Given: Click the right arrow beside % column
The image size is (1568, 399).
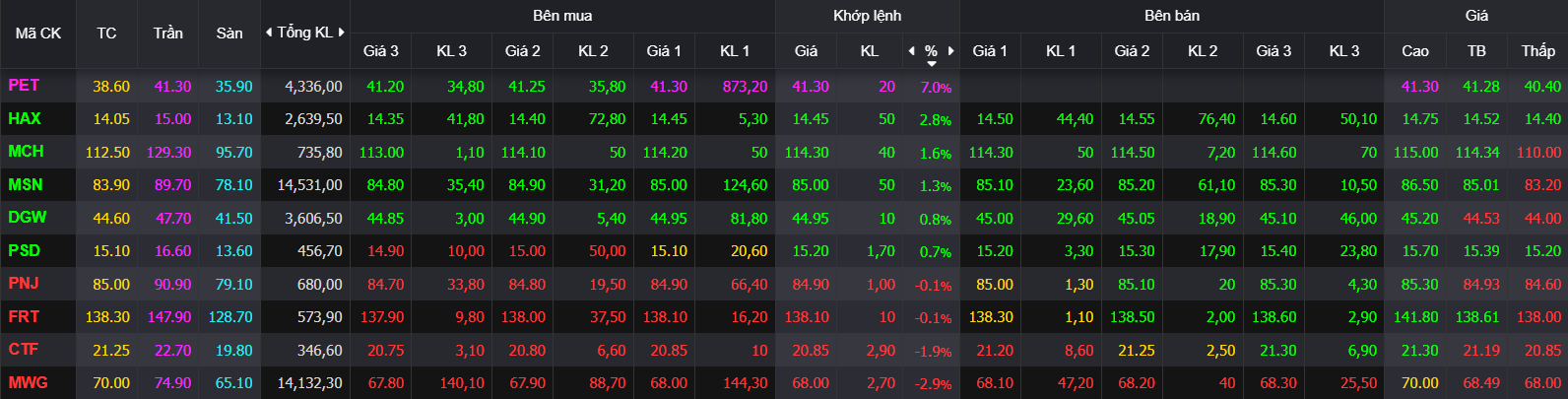Looking at the screenshot, I should click(x=951, y=50).
